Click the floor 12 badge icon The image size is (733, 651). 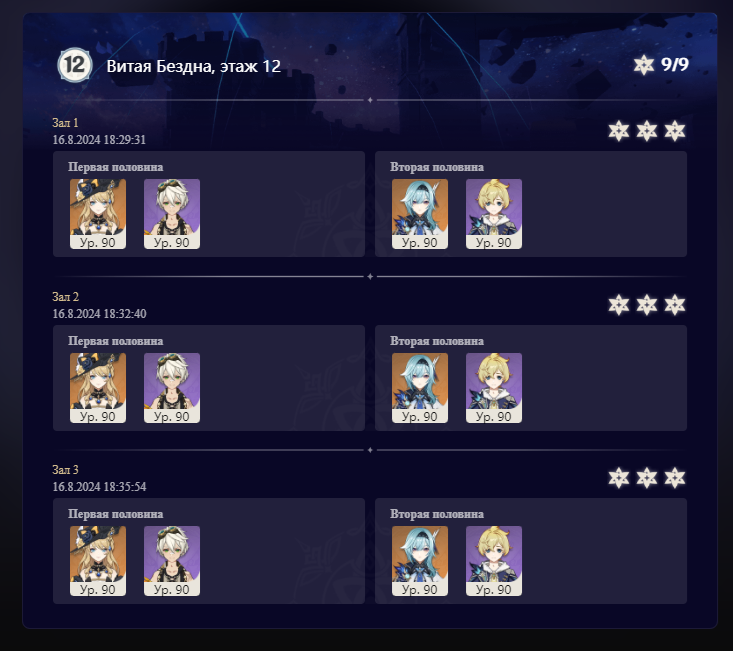75,65
